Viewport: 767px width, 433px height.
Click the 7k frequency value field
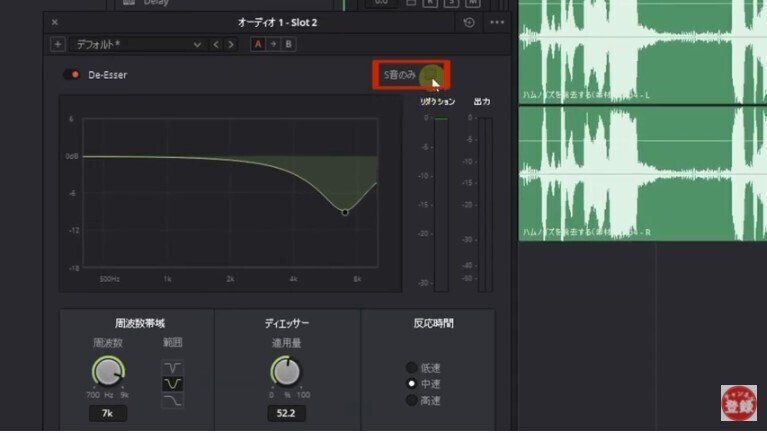click(x=108, y=413)
